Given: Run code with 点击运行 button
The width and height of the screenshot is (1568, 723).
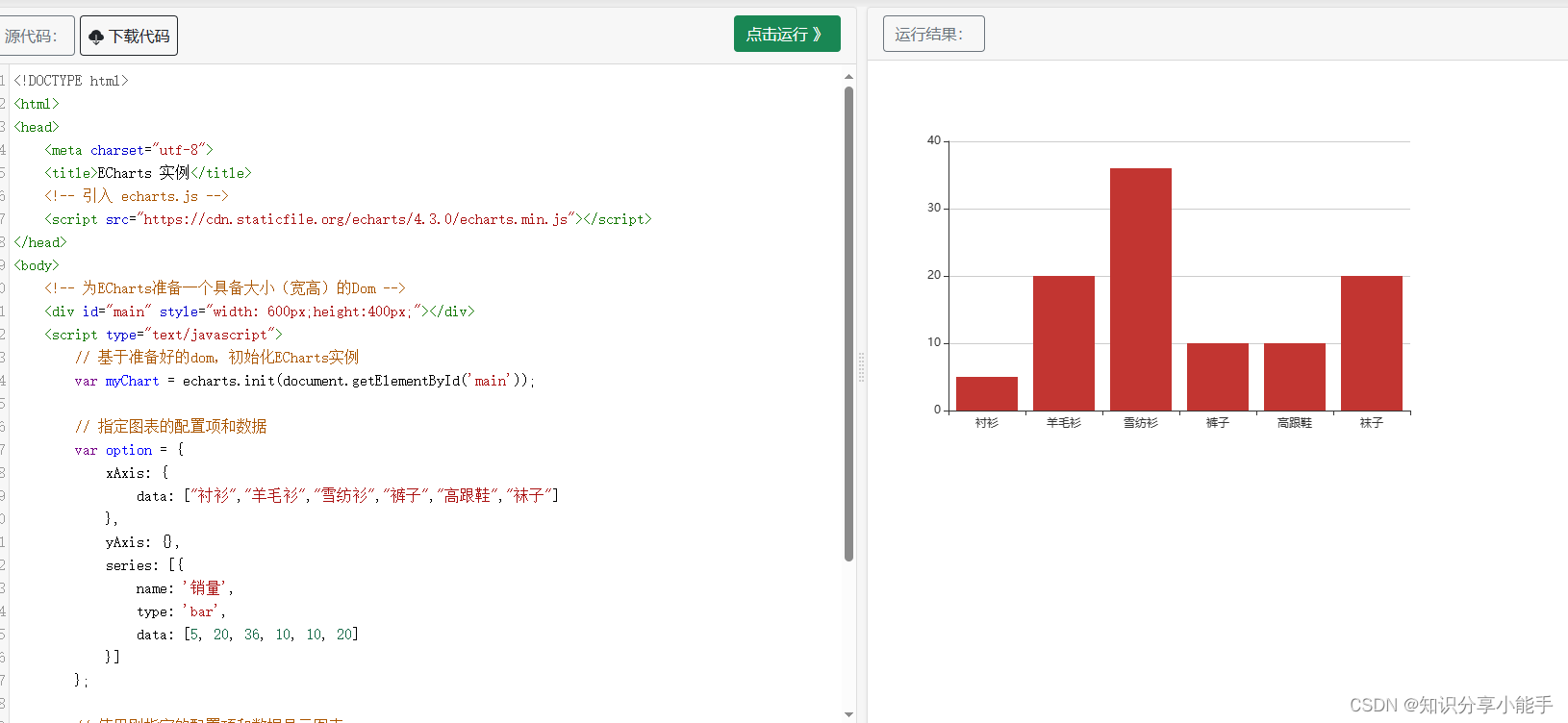Looking at the screenshot, I should click(787, 34).
